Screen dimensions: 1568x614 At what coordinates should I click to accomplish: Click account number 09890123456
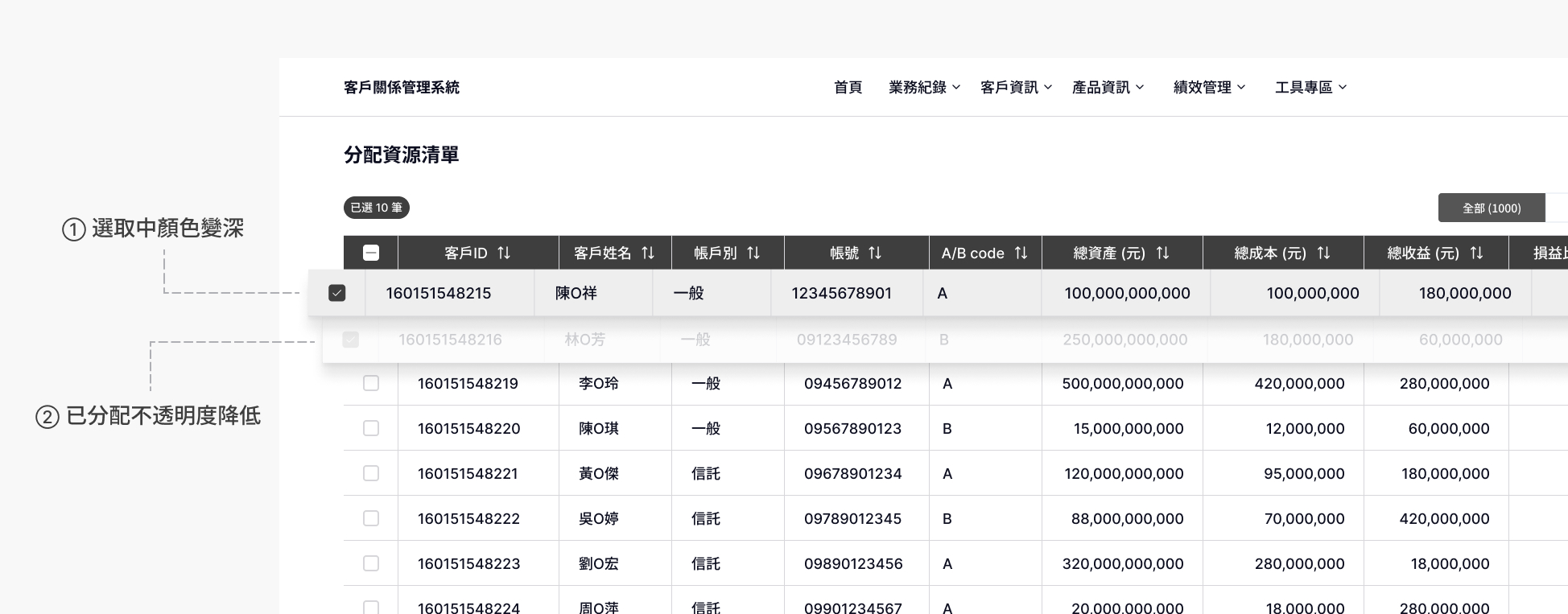click(x=853, y=563)
